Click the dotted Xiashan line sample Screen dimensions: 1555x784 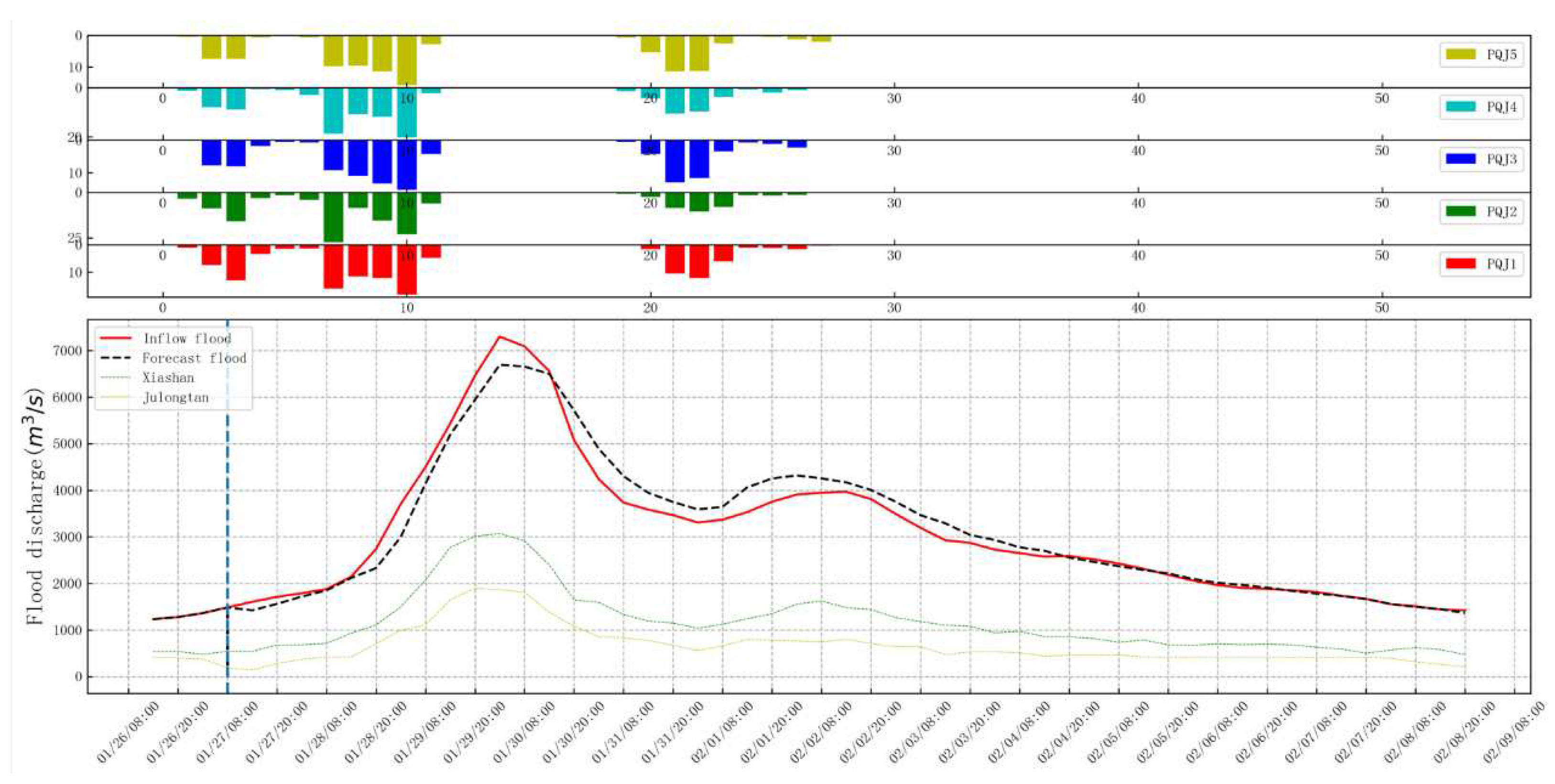(x=115, y=378)
